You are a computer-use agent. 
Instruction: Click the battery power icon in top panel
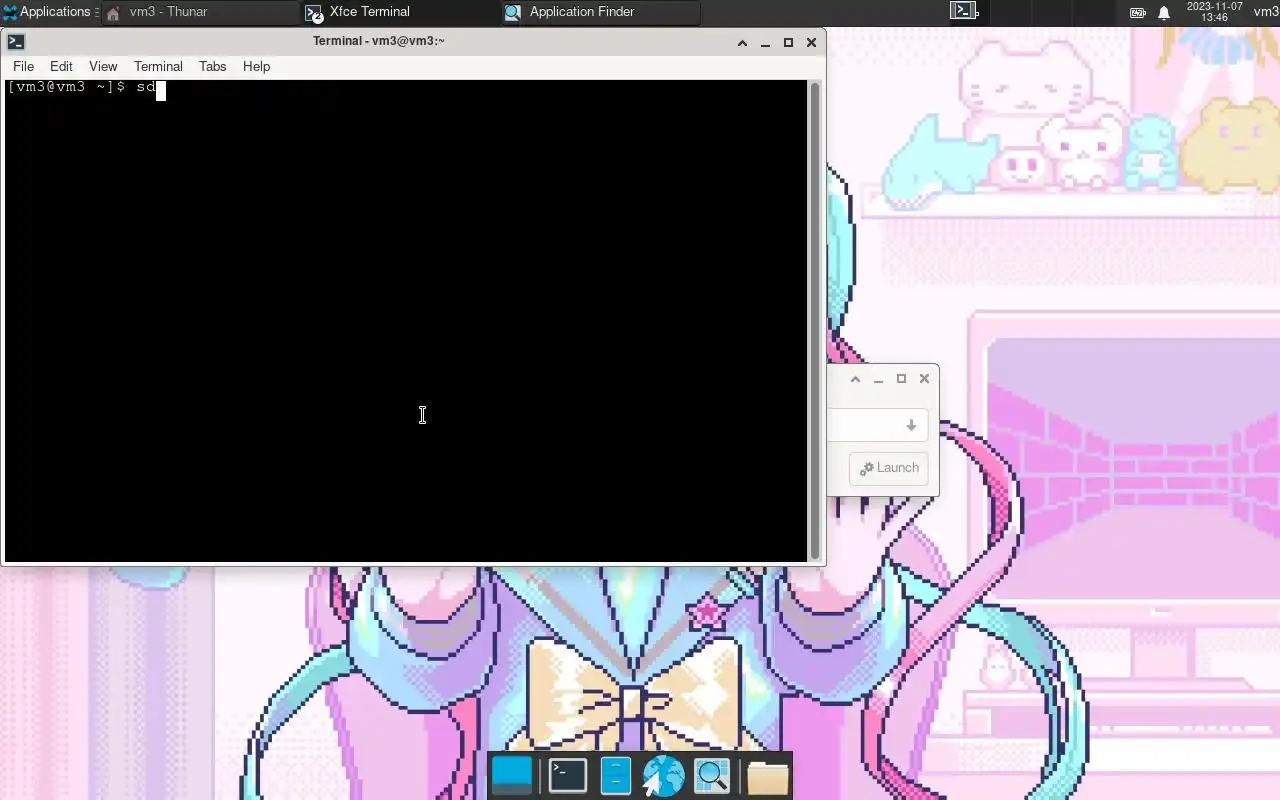(x=1138, y=13)
